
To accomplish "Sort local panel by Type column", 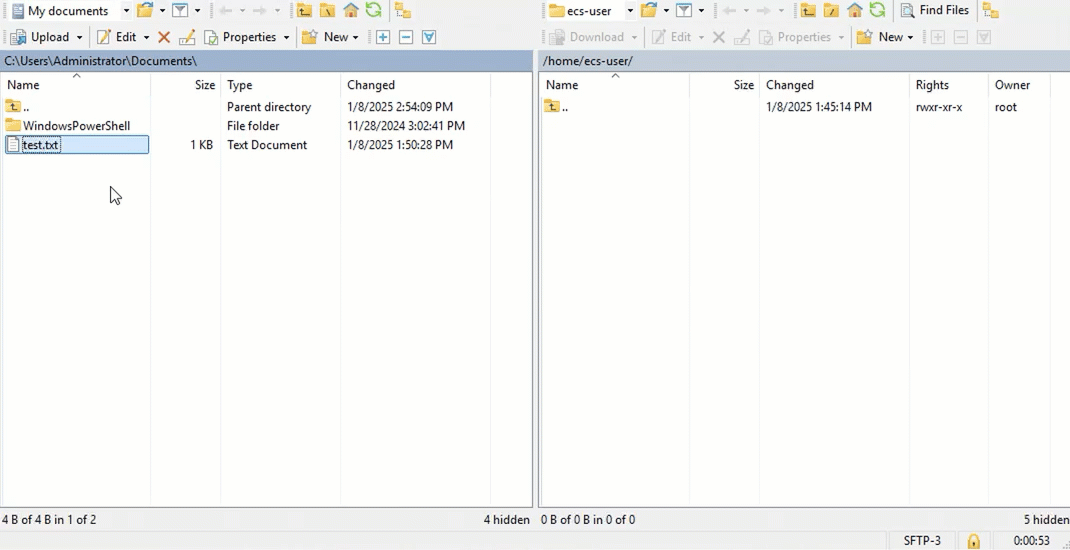I will (x=280, y=85).
